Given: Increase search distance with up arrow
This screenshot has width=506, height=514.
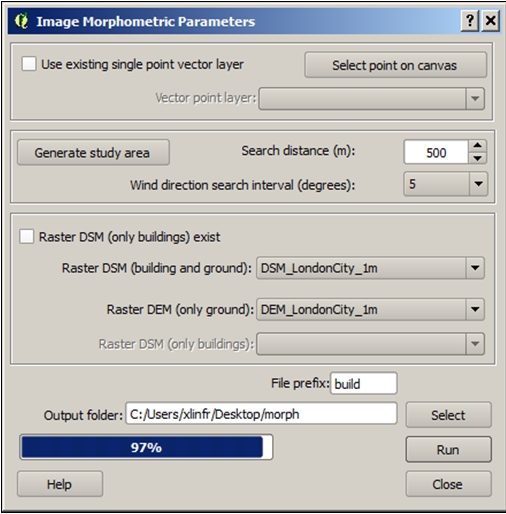Looking at the screenshot, I should point(478,146).
